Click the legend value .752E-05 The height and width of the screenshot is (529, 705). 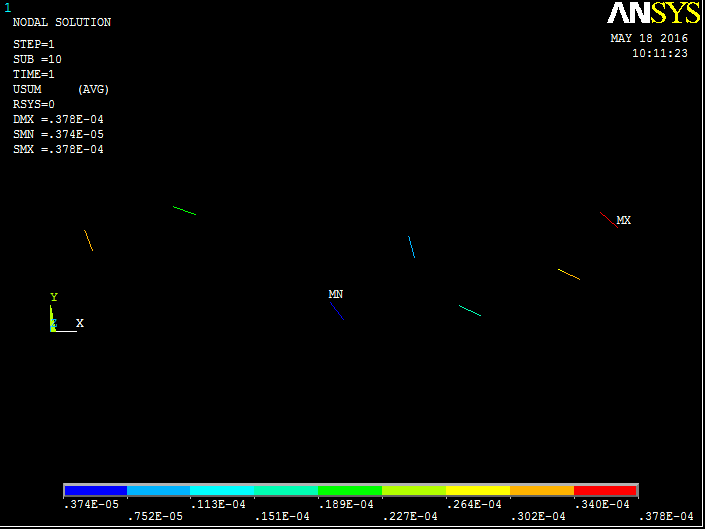click(x=156, y=517)
